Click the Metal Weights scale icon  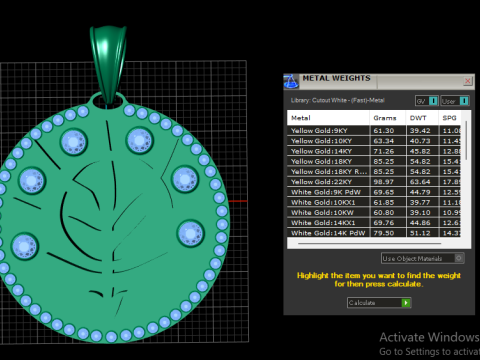click(291, 82)
